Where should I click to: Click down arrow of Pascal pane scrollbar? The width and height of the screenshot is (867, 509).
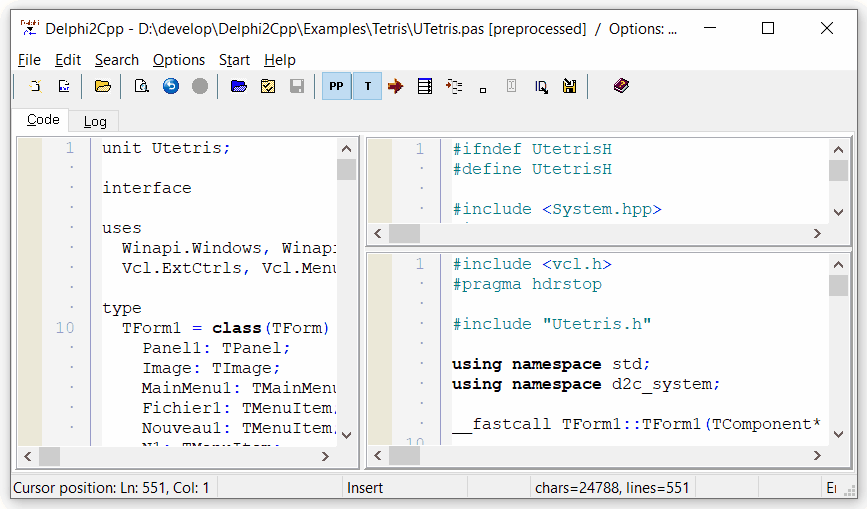(x=347, y=435)
